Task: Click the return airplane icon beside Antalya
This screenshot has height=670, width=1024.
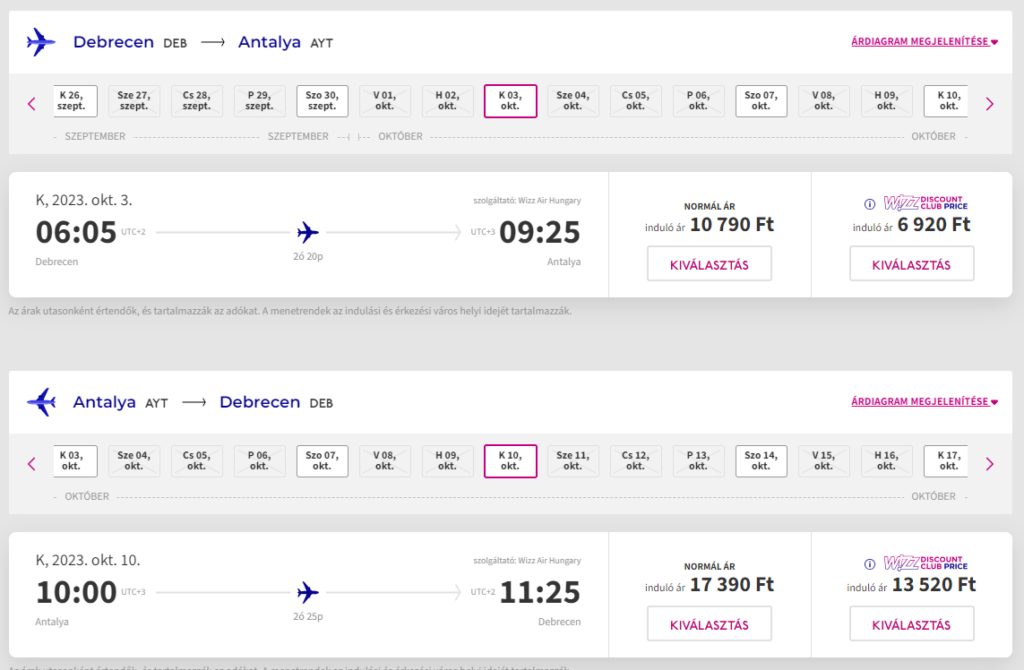Action: [x=41, y=402]
